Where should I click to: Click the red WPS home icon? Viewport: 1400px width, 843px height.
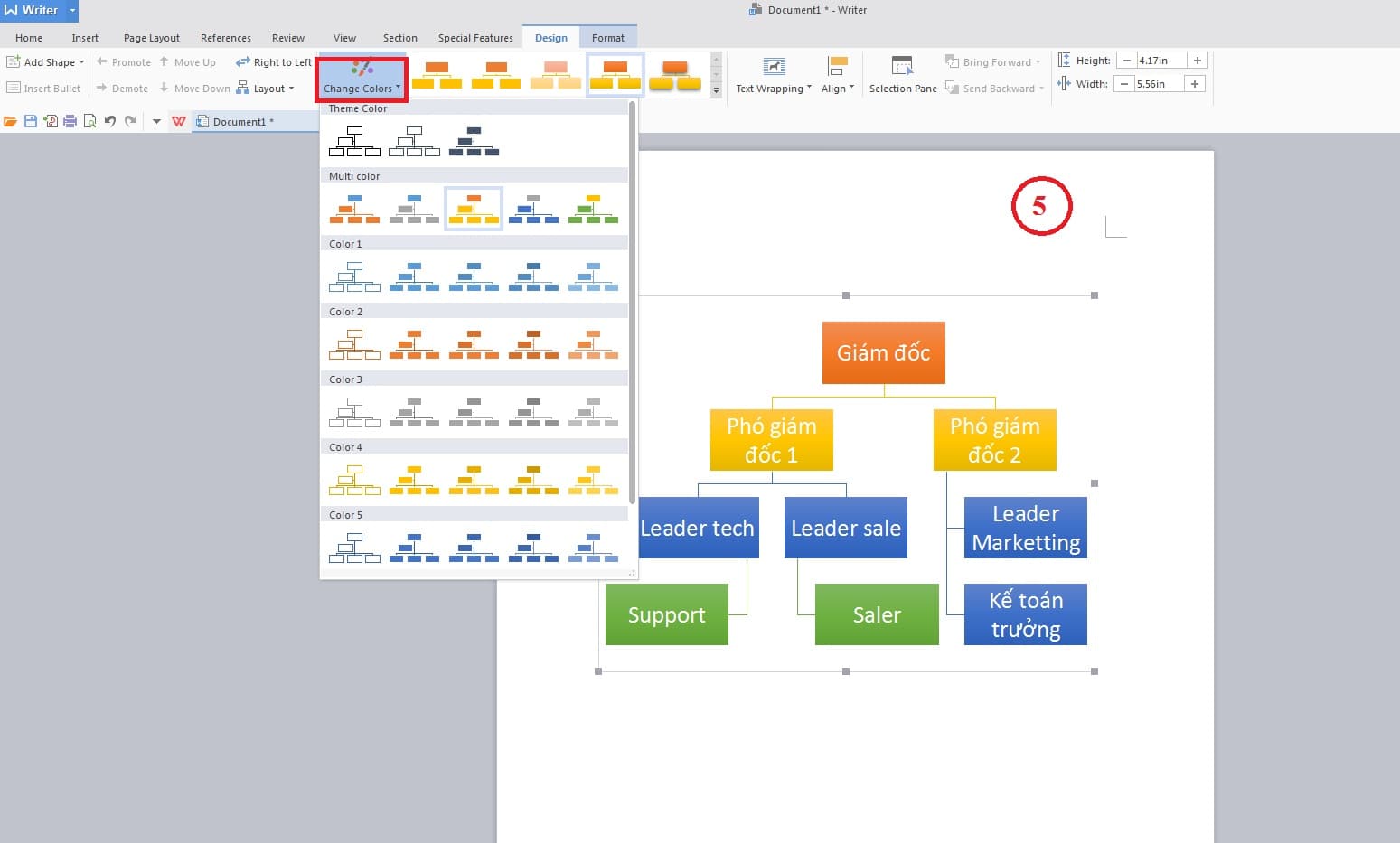[179, 121]
